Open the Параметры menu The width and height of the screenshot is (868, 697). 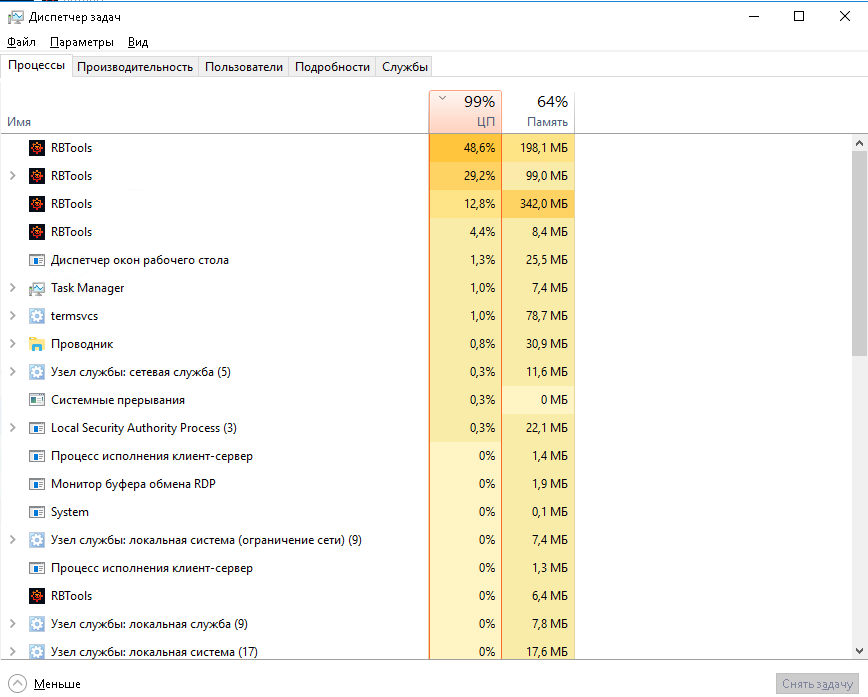pyautogui.click(x=82, y=42)
